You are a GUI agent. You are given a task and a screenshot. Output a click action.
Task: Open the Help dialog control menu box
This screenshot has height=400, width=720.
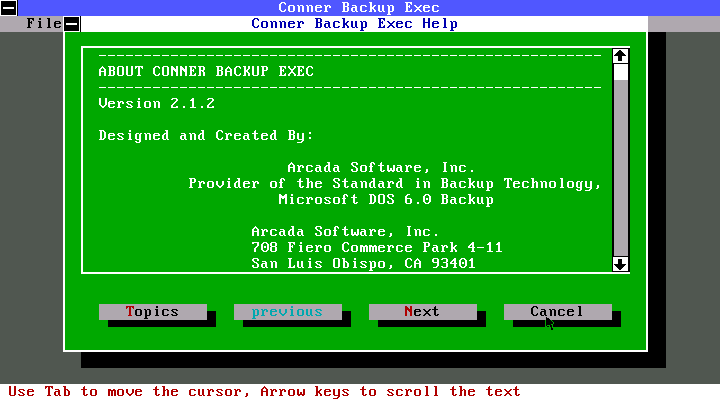click(x=72, y=24)
